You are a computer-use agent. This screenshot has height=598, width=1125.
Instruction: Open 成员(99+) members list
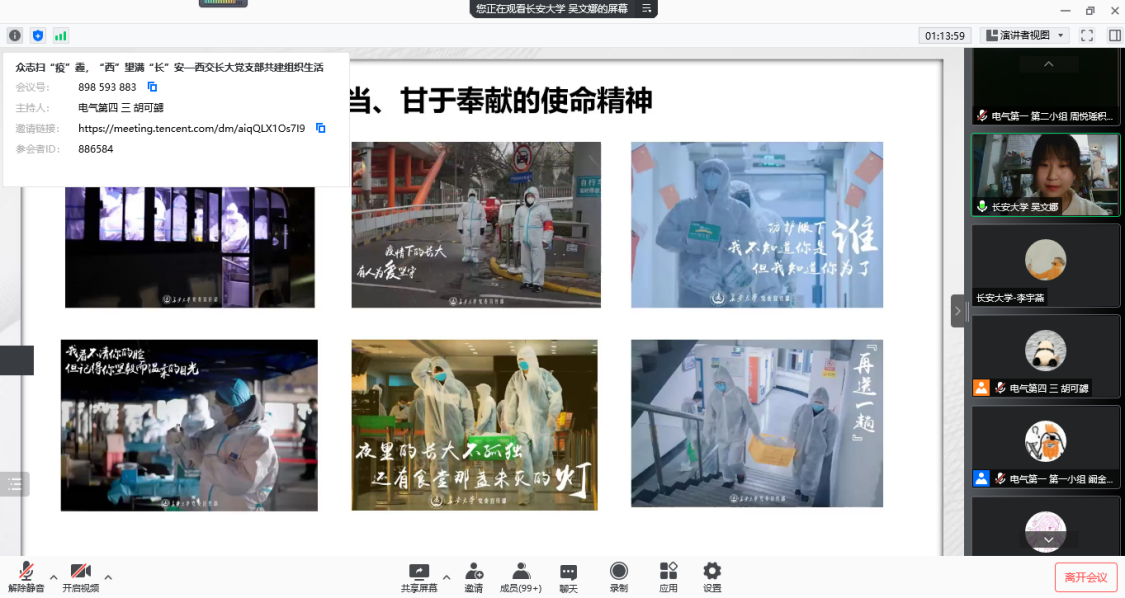520,577
